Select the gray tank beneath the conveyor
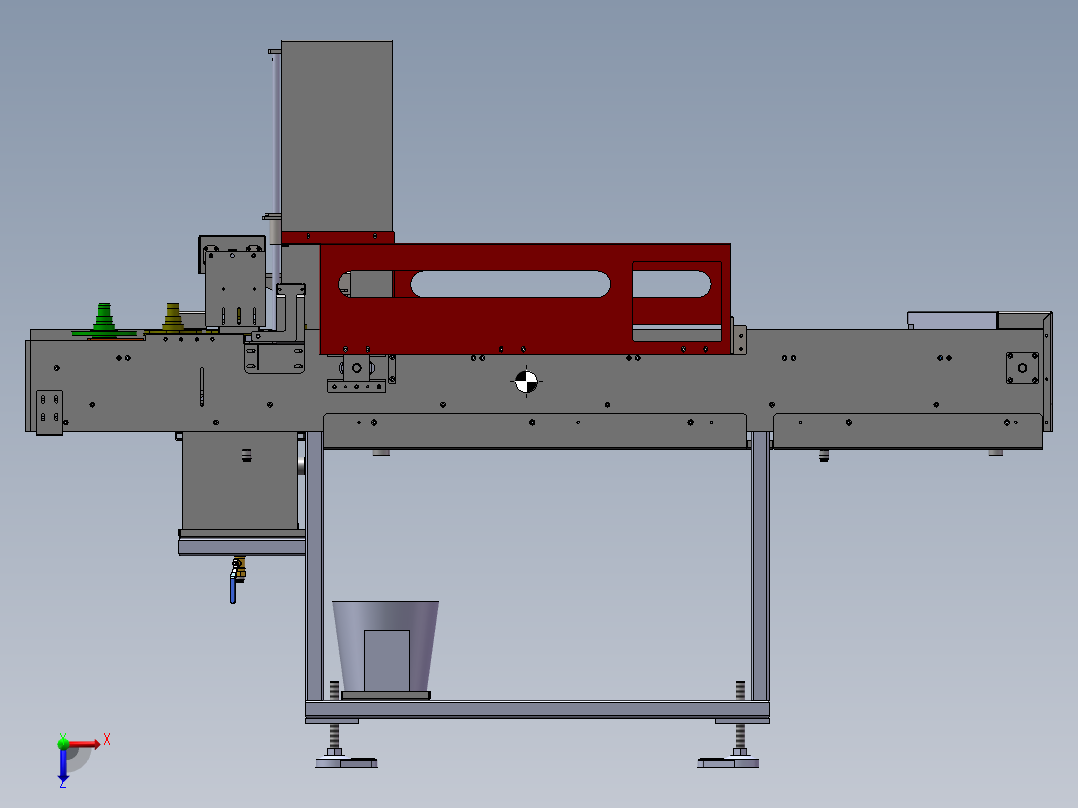The width and height of the screenshot is (1078, 808). tap(240, 481)
